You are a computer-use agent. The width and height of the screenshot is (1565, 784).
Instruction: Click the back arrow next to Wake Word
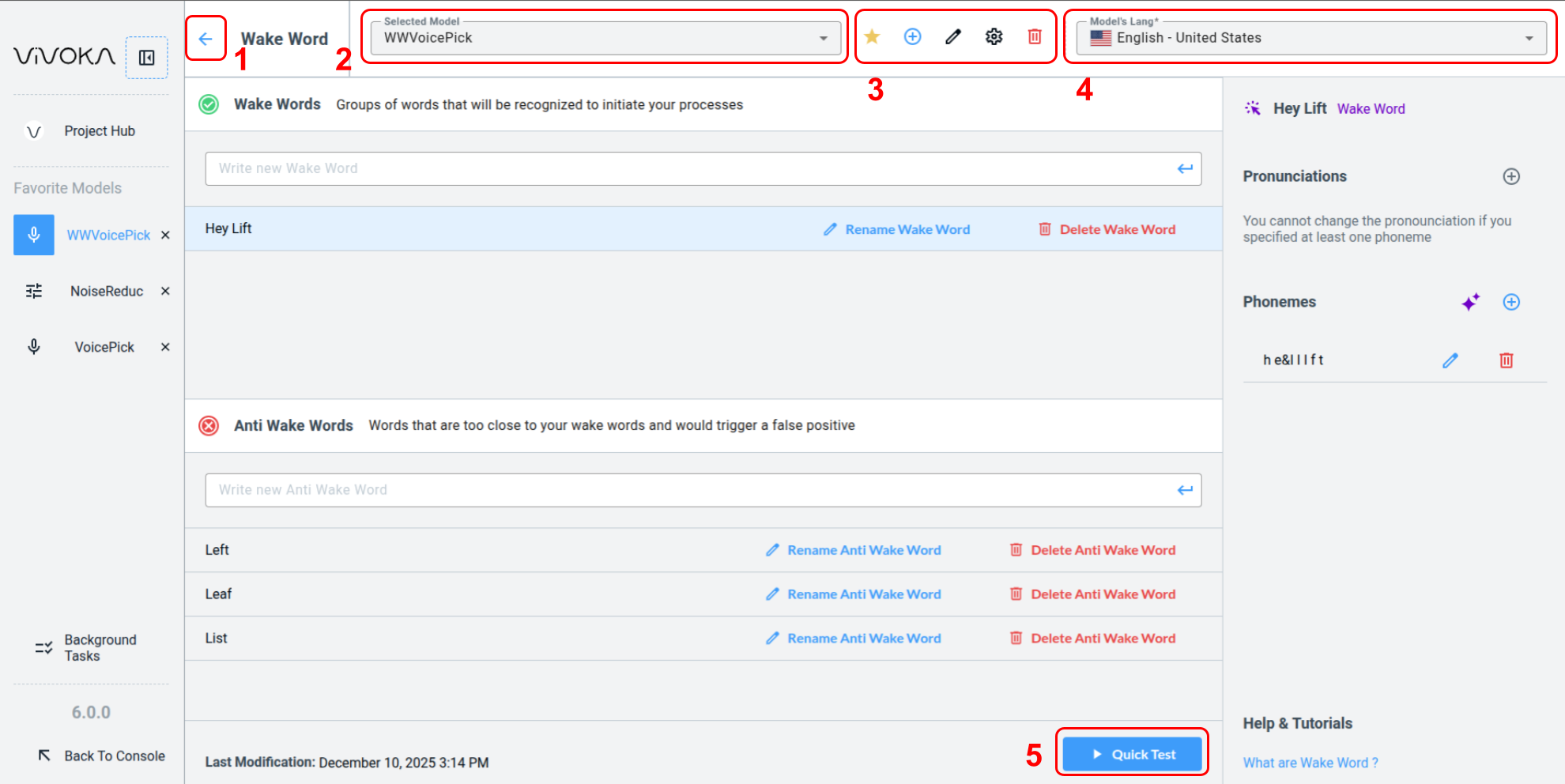click(206, 39)
